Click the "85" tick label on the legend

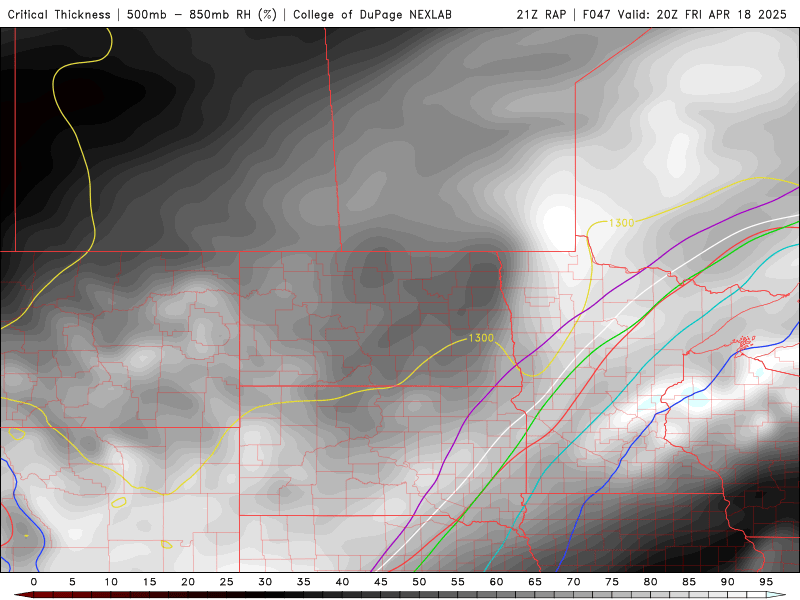point(689,582)
